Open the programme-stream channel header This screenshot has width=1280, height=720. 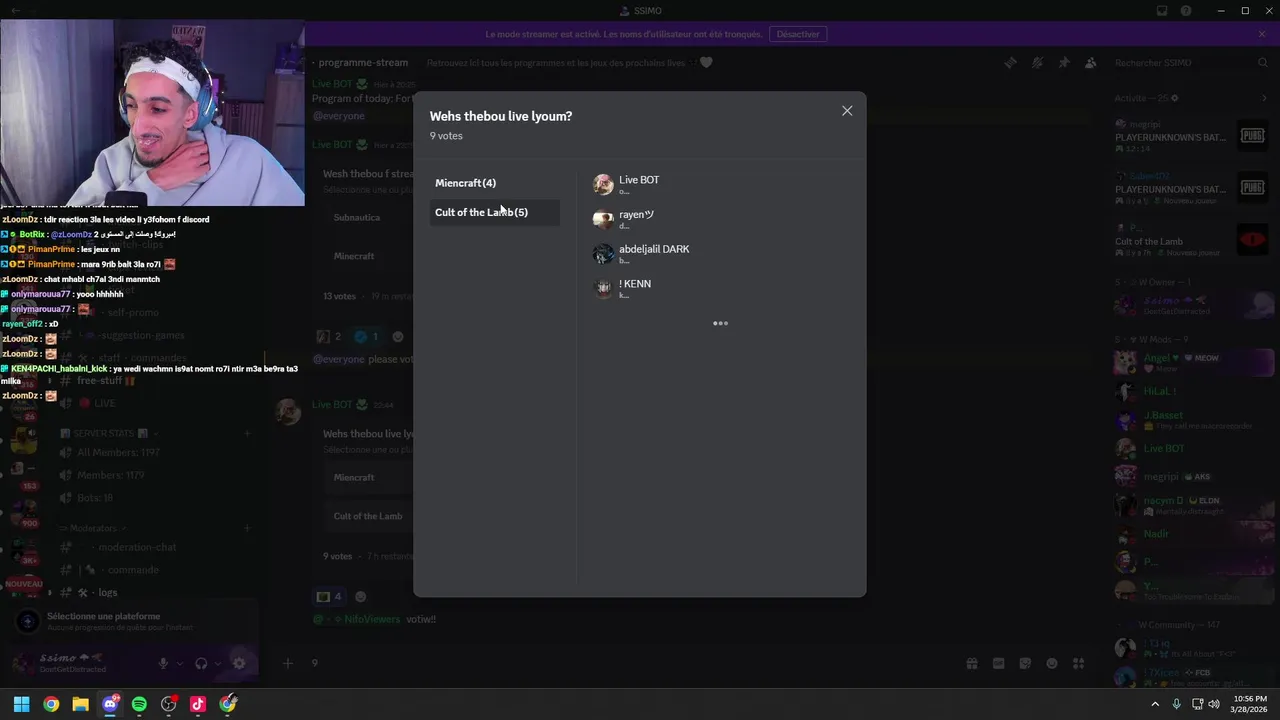pos(364,62)
